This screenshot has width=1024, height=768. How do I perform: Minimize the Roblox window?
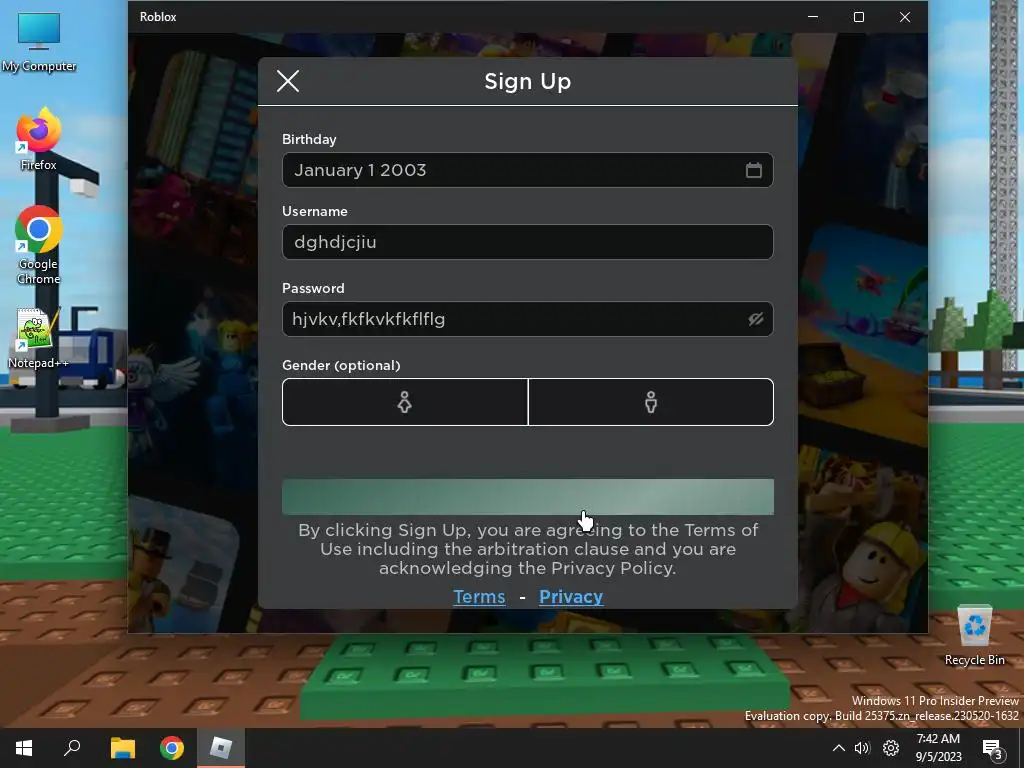pyautogui.click(x=813, y=17)
